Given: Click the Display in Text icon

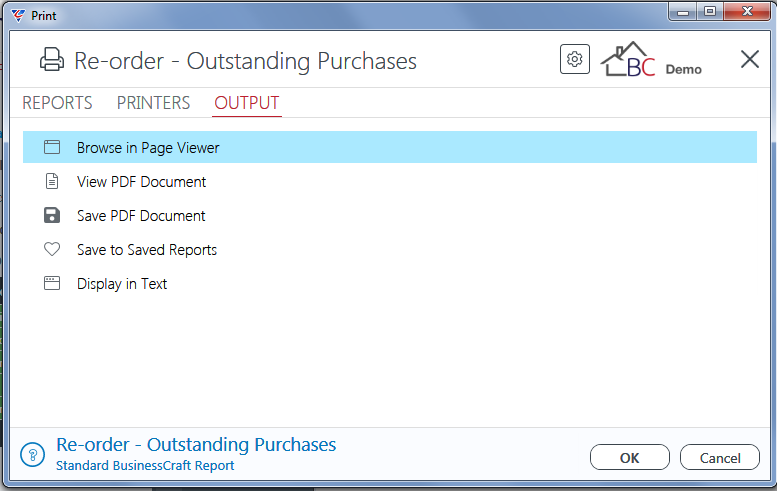Looking at the screenshot, I should coord(52,283).
